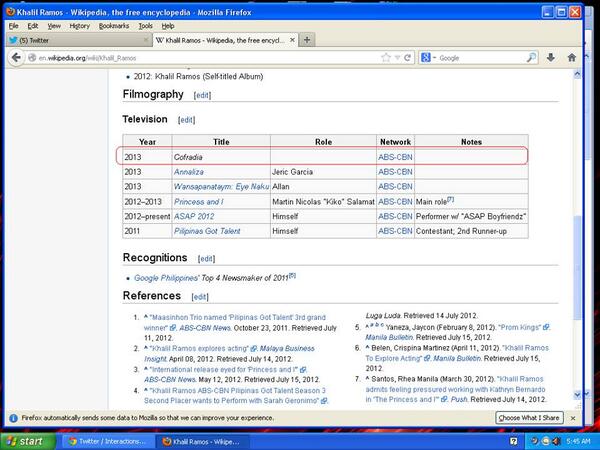Open a new tab with plus button
Screen dimensions: 600x450
tap(307, 40)
